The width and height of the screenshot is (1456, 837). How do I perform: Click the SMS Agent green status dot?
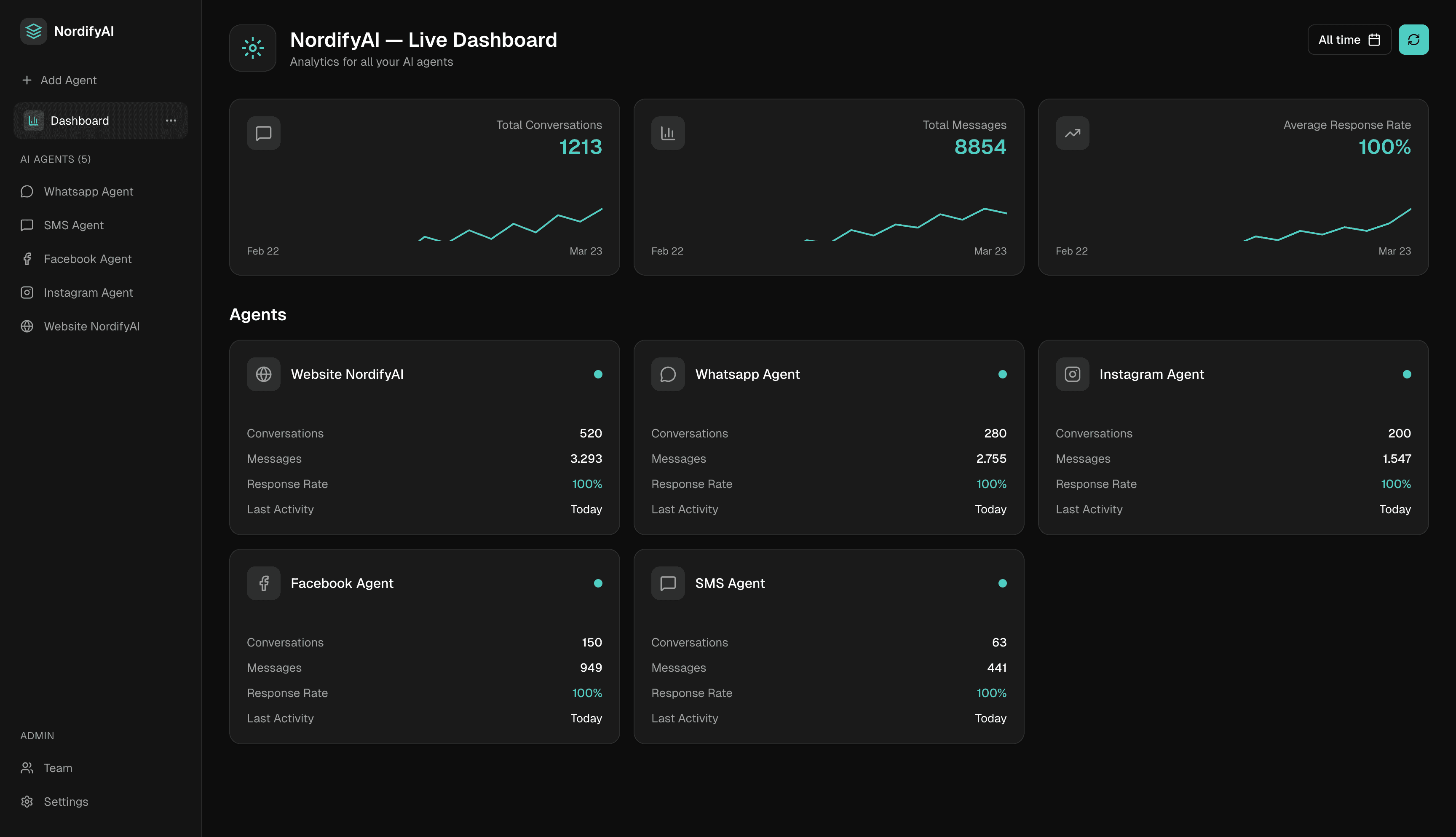1003,583
